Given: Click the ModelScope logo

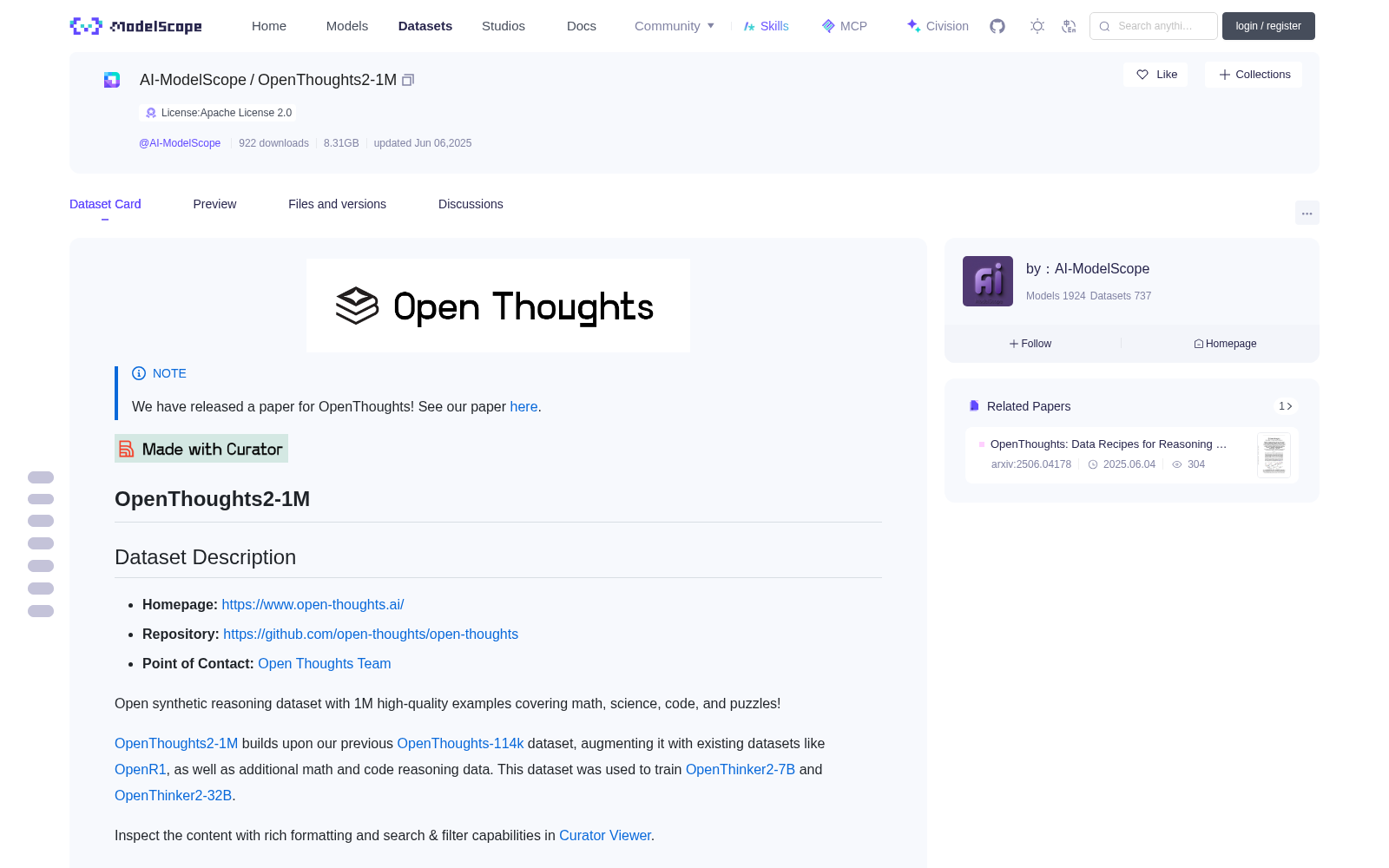Looking at the screenshot, I should pyautogui.click(x=136, y=26).
